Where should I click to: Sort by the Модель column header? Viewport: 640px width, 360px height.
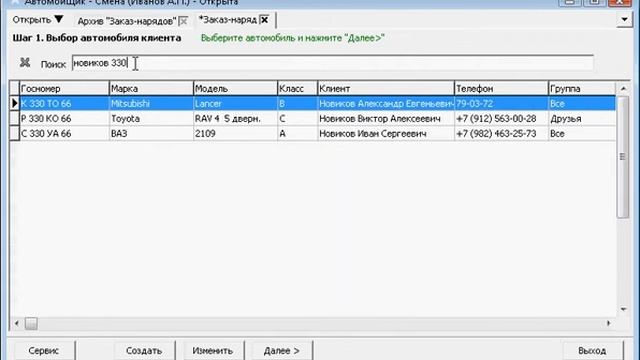pos(235,89)
